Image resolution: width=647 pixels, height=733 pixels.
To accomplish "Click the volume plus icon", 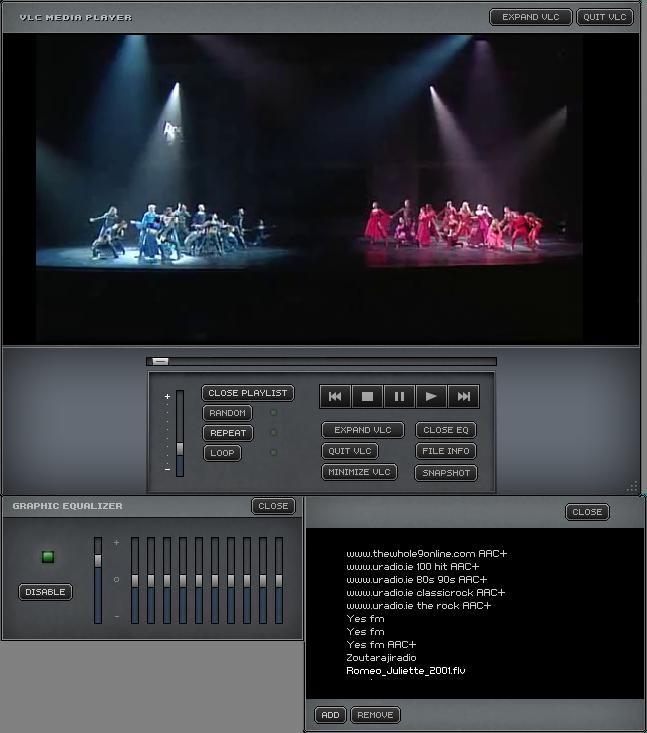I will coord(167,397).
